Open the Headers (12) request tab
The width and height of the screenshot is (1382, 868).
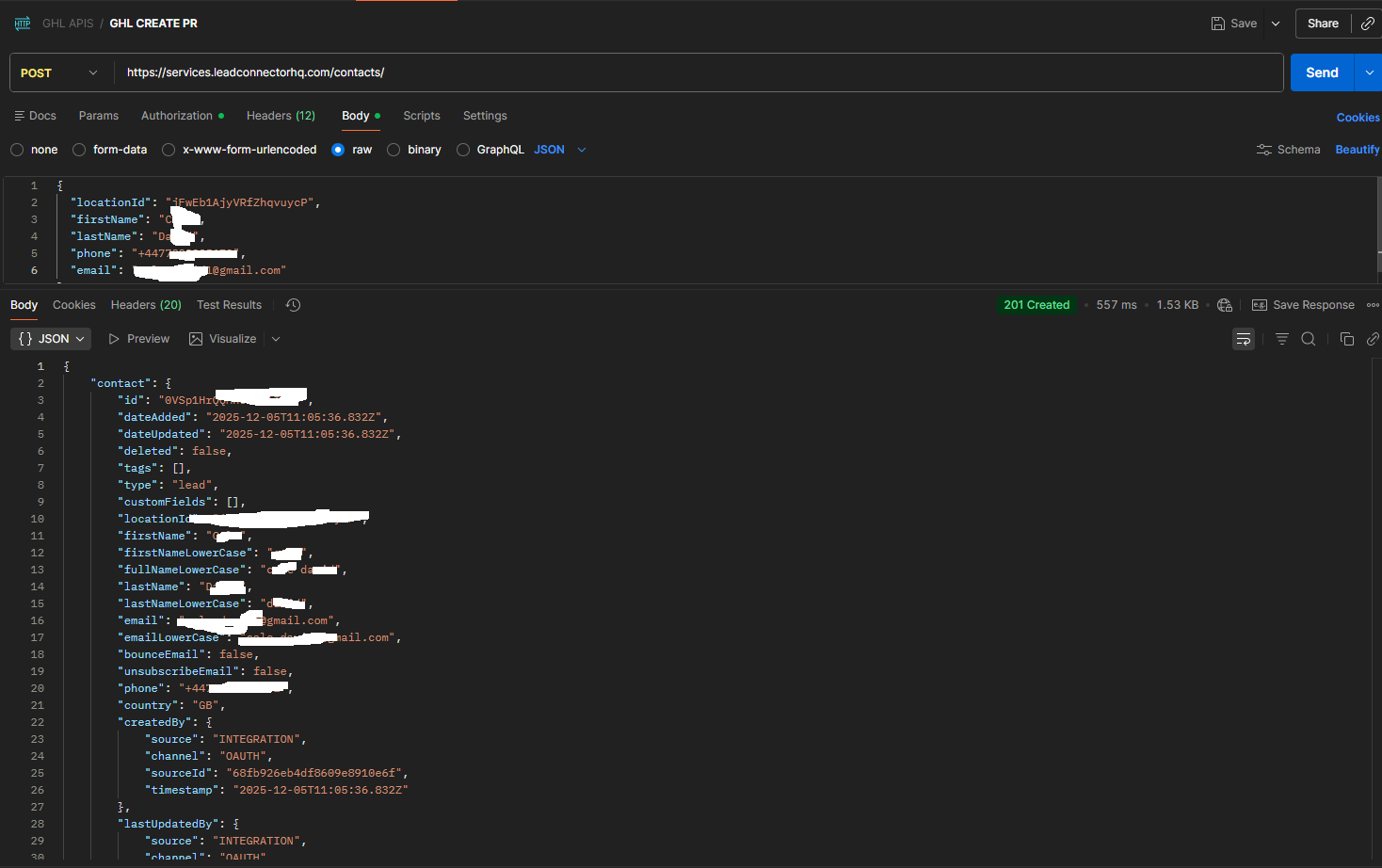281,116
